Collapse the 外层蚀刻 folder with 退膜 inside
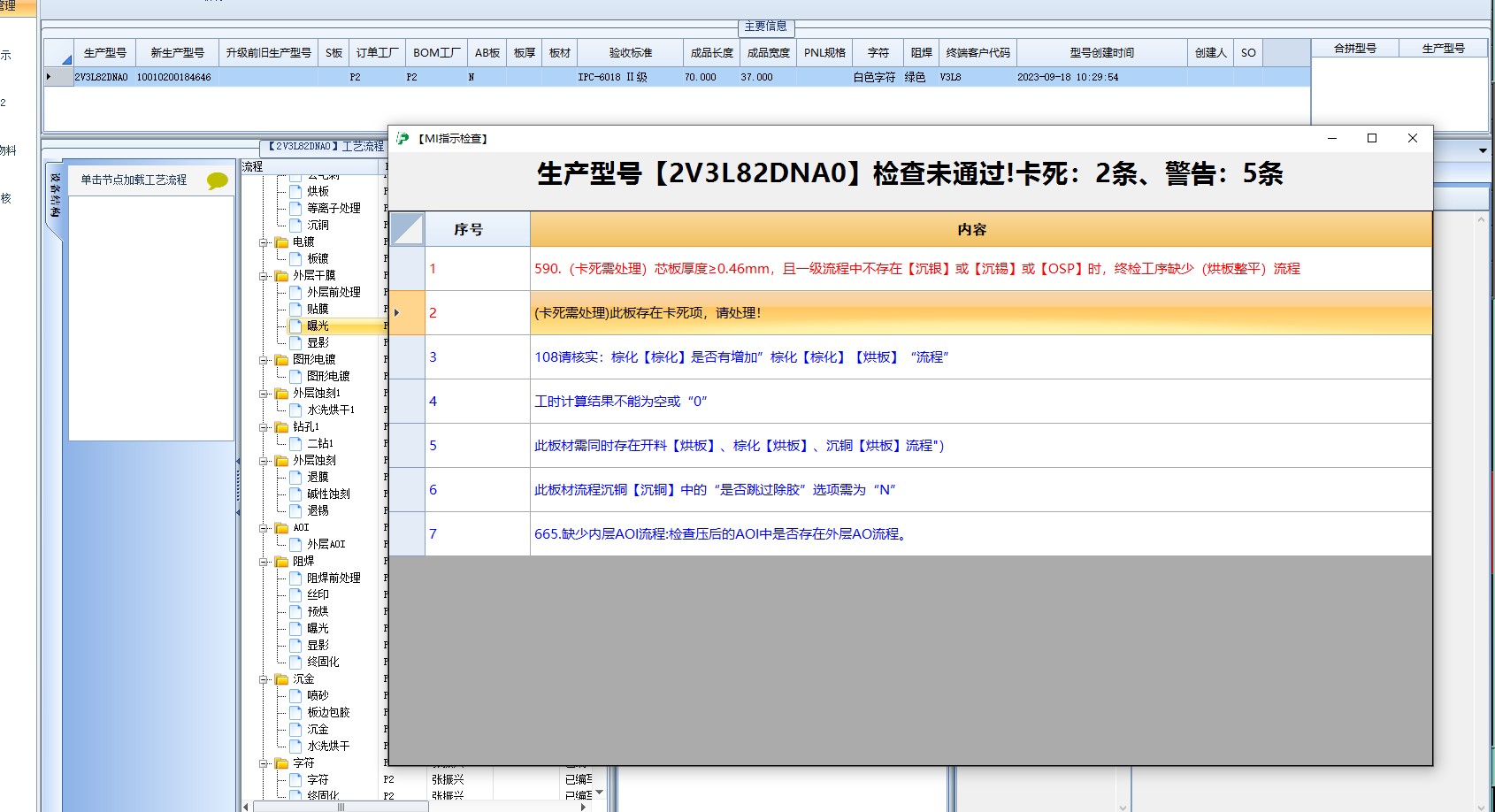Screen dimensions: 1495x812 point(264,461)
